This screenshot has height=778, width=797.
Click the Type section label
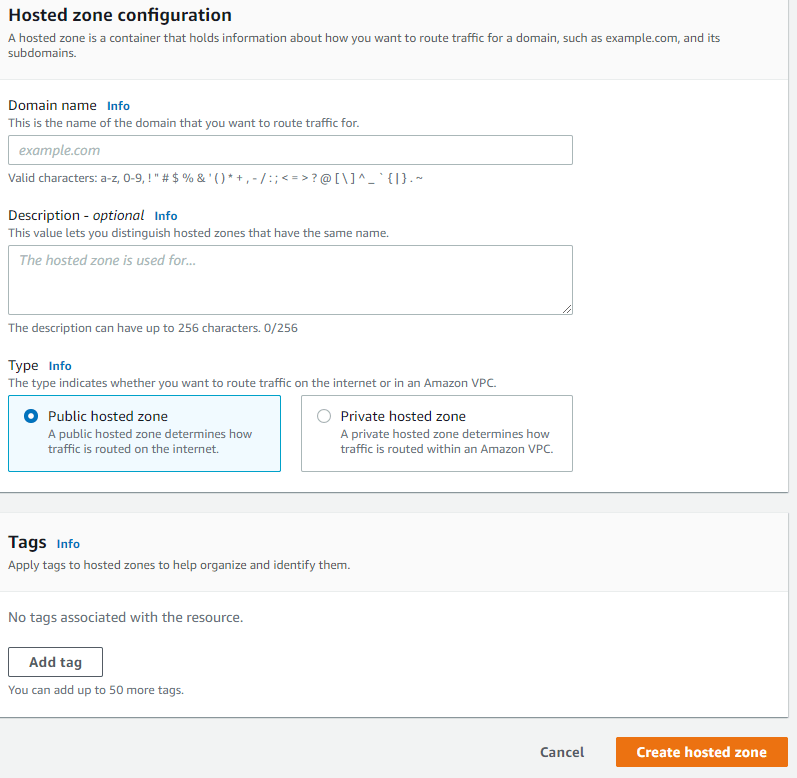(x=23, y=366)
